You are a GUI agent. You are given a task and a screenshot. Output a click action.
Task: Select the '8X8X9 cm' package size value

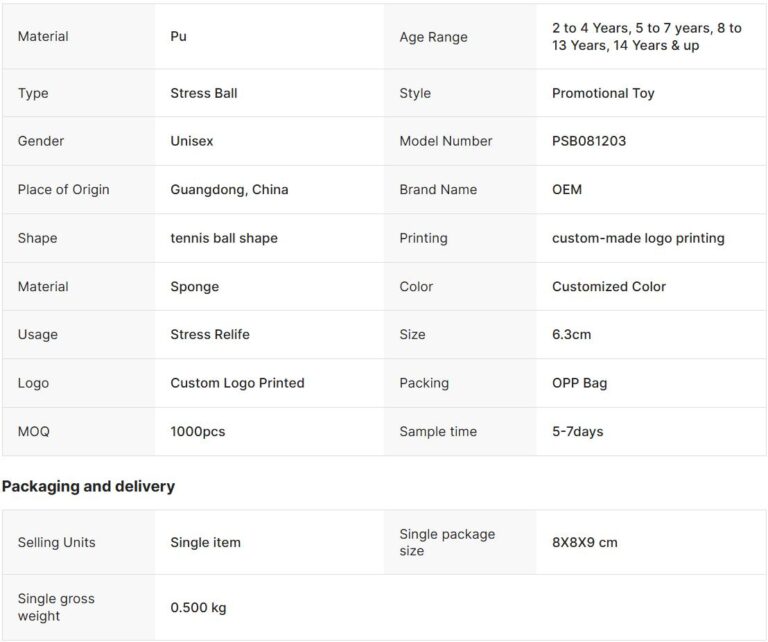click(585, 542)
